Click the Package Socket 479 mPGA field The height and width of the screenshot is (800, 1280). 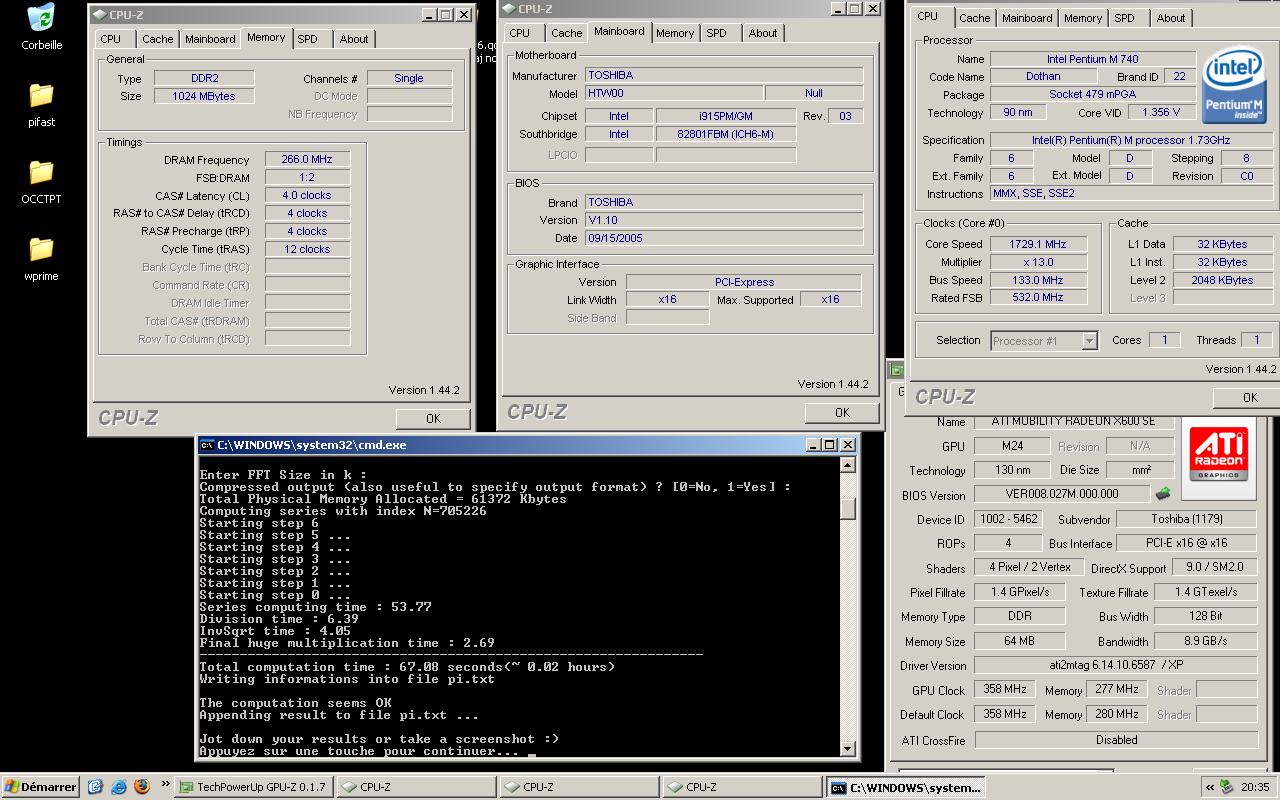coord(1092,95)
